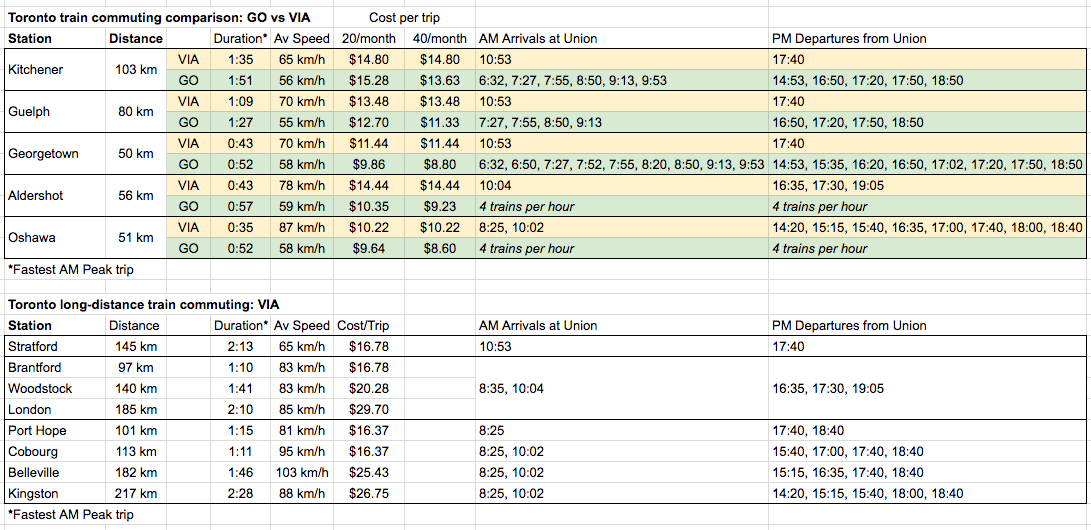
Task: Select the Stratford station cell
Action: (54, 346)
